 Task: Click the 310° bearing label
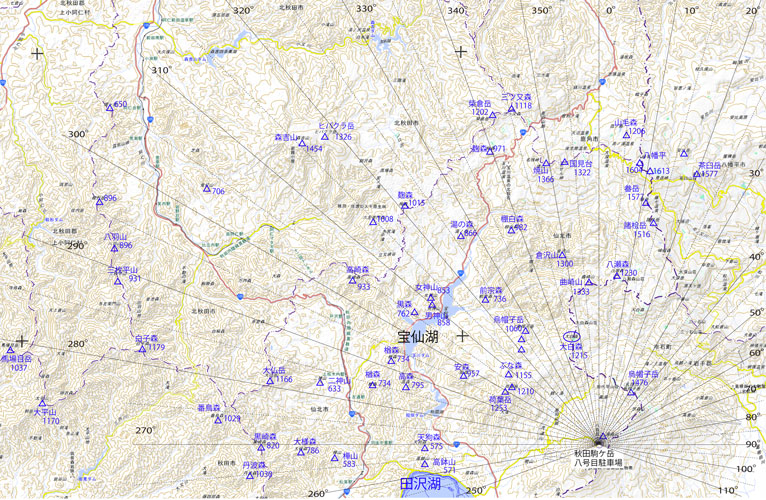coord(161,70)
